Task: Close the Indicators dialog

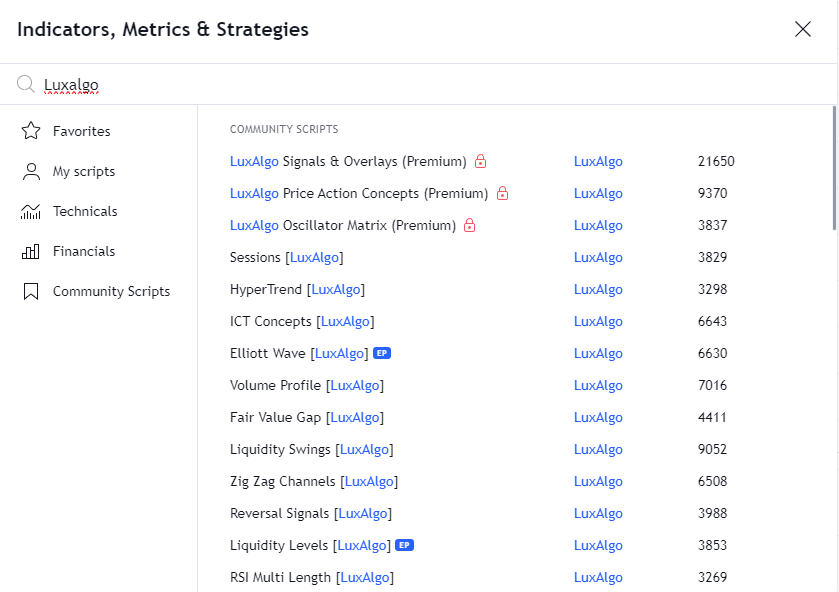Action: 803,29
